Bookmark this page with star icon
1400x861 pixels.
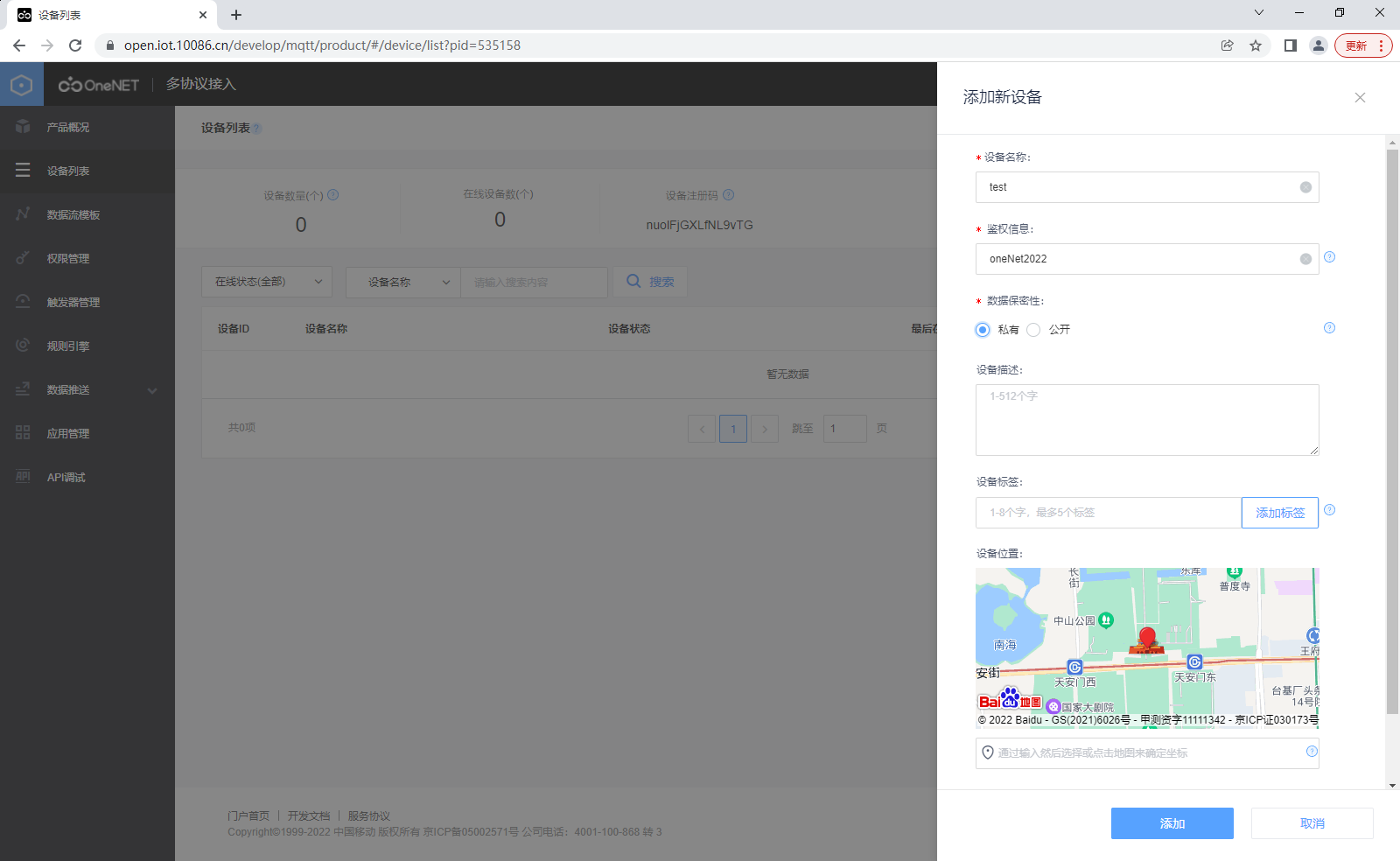click(x=1256, y=45)
